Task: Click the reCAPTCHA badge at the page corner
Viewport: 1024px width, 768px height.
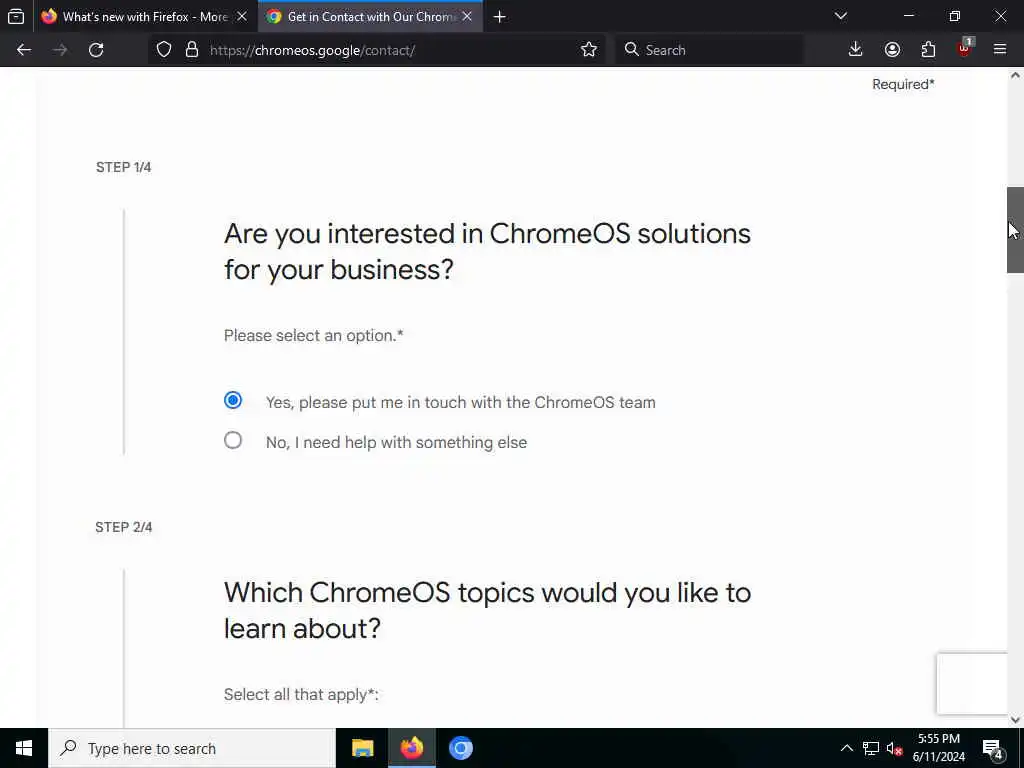Action: pyautogui.click(x=972, y=684)
